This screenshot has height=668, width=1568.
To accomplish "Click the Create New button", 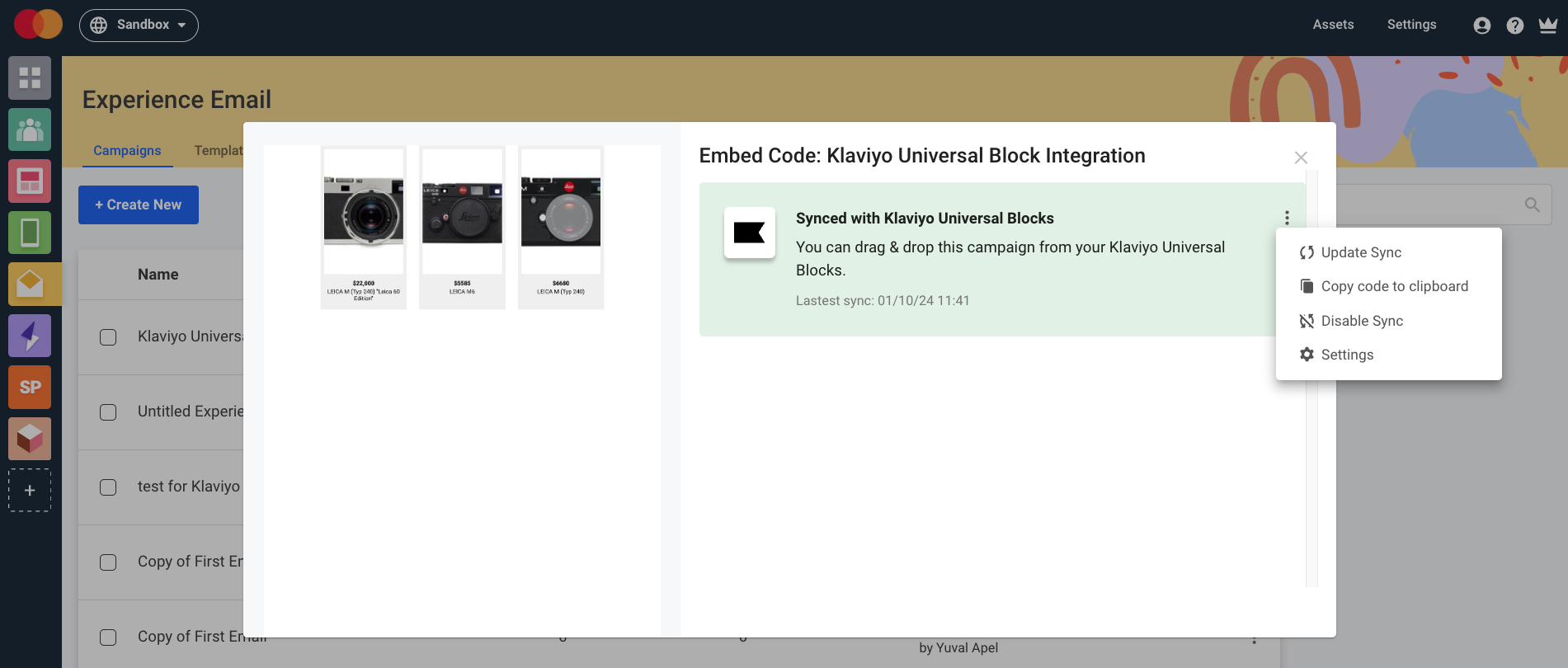I will coord(139,205).
